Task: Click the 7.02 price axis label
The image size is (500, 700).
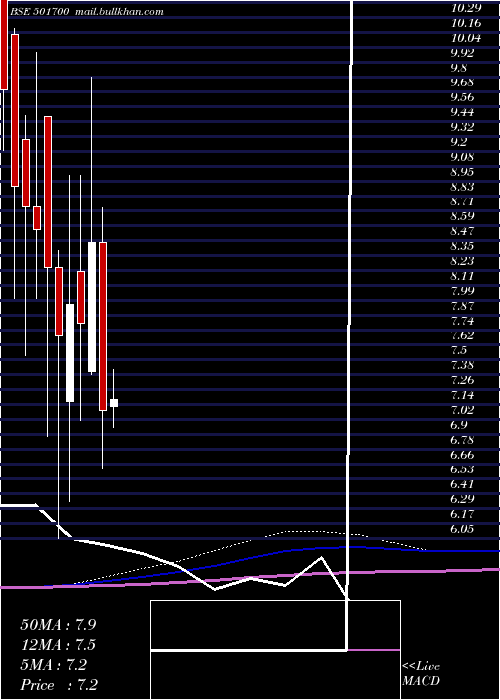Action: pos(462,410)
